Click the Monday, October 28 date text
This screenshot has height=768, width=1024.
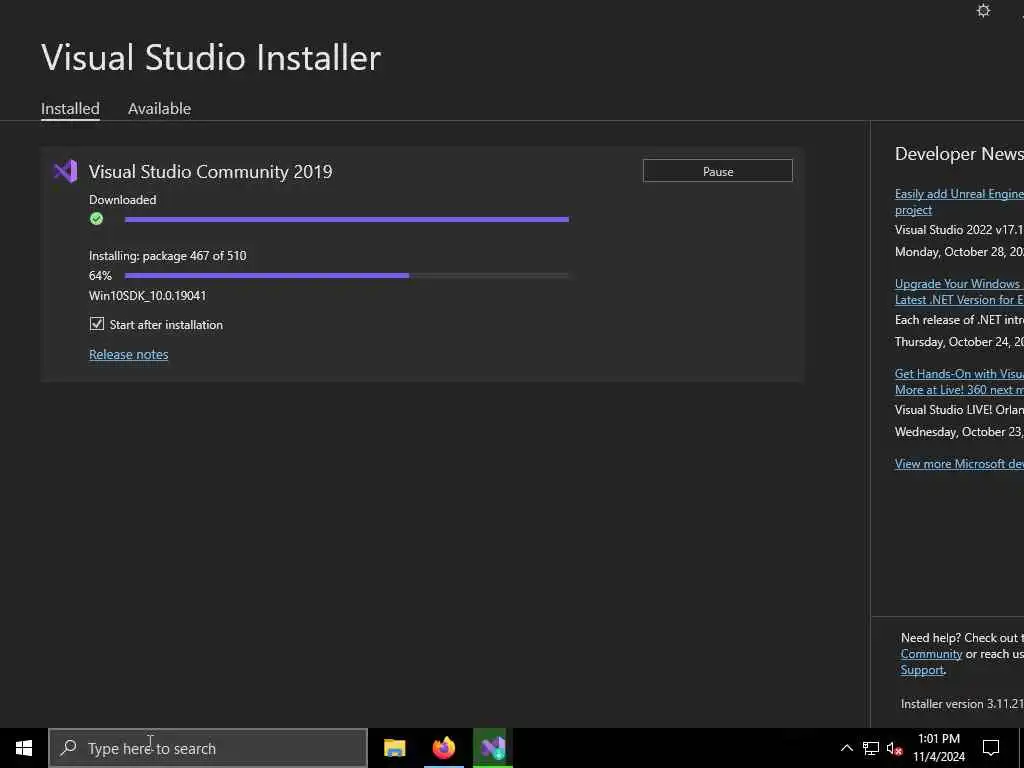959,252
